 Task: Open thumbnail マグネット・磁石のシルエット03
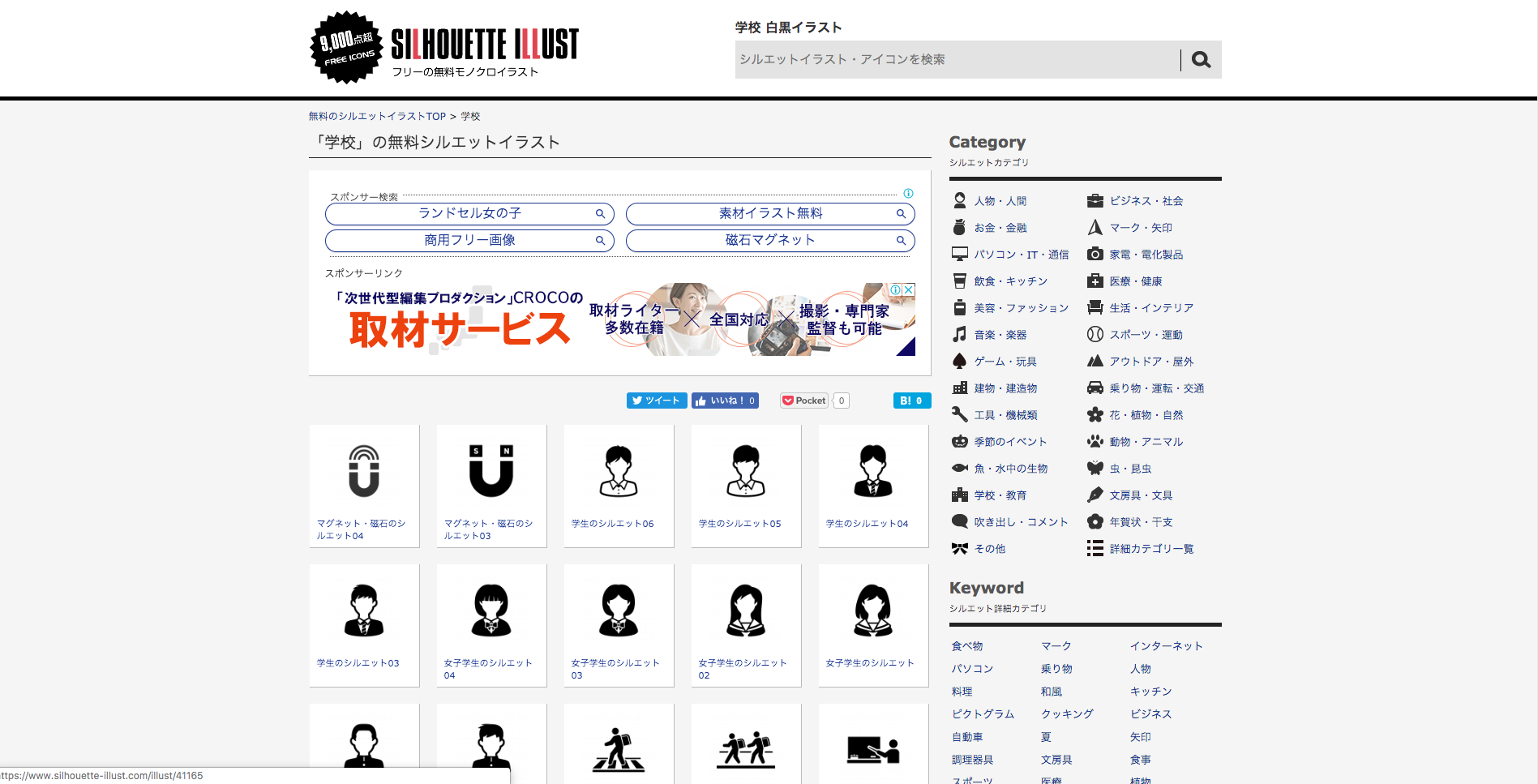[x=491, y=486]
